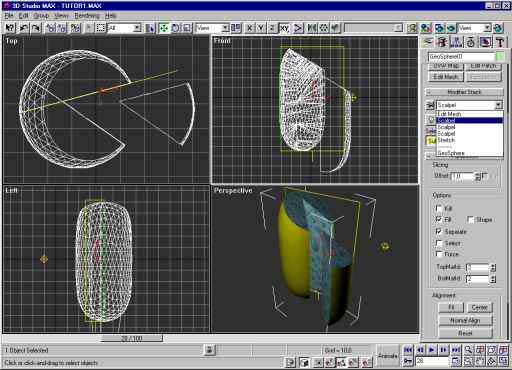Click the Use Pivot Point Center icon
The height and width of the screenshot is (370, 512).
pyautogui.click(x=236, y=28)
